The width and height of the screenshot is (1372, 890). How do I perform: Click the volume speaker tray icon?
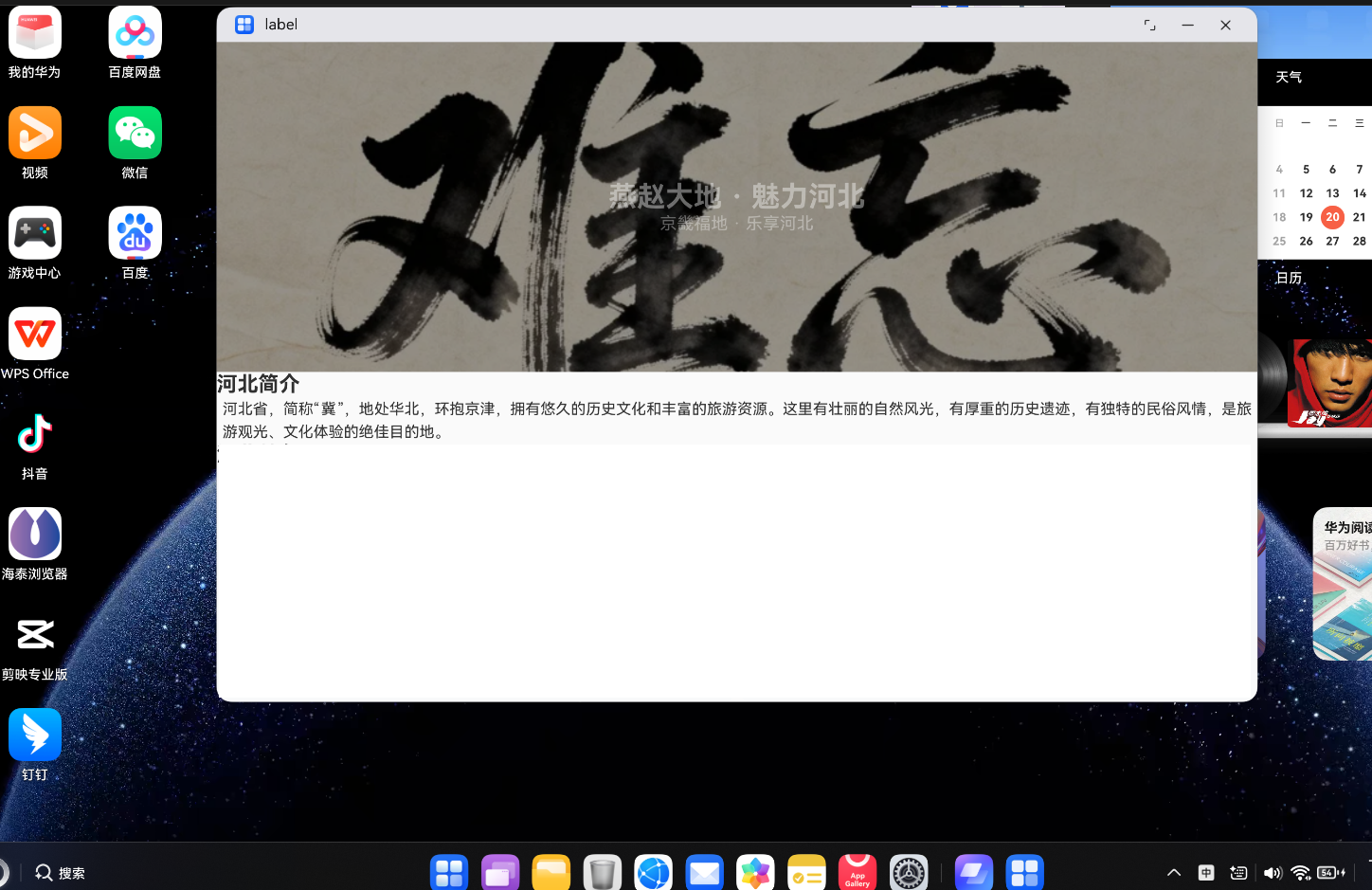pos(1273,873)
